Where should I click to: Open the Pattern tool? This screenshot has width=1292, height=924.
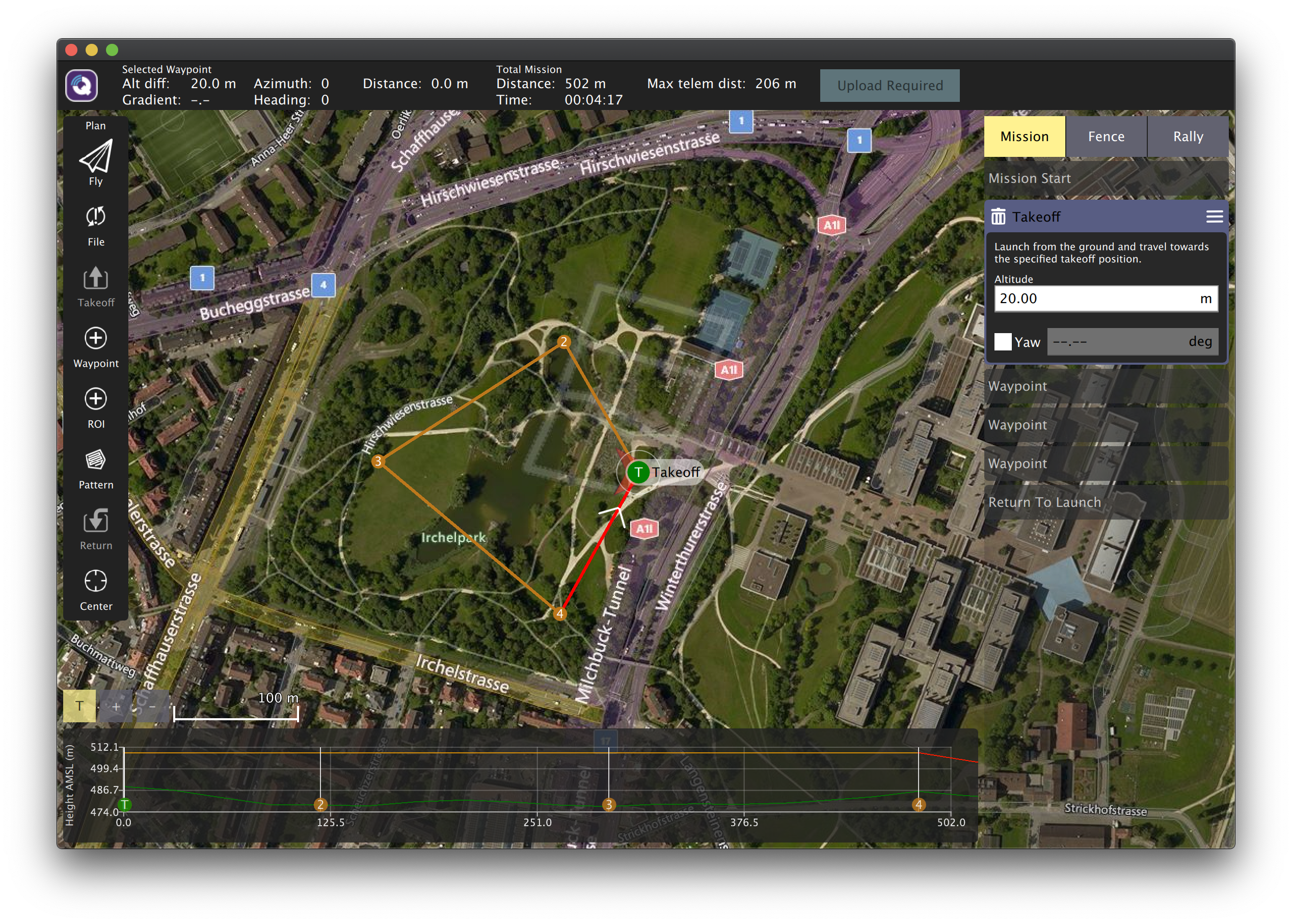[x=96, y=468]
